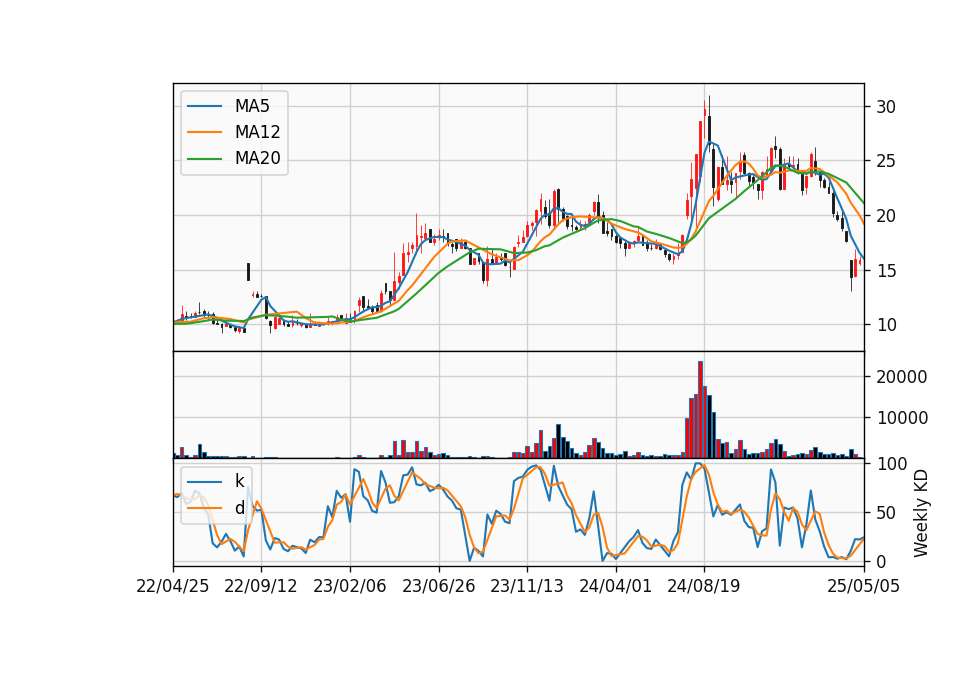The height and width of the screenshot is (690, 960).
Task: Click the d legend label in KD panel
Action: [239, 508]
